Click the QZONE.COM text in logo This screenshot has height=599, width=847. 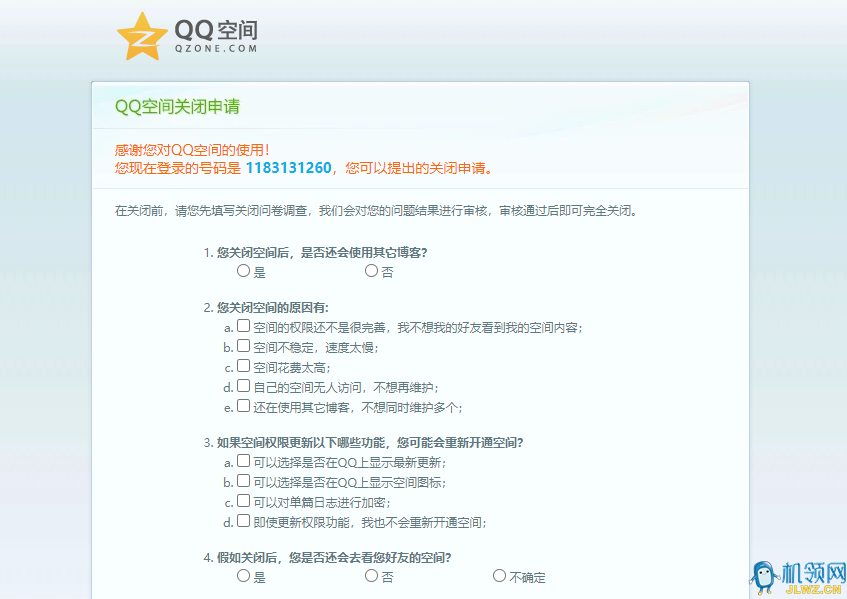(x=216, y=49)
